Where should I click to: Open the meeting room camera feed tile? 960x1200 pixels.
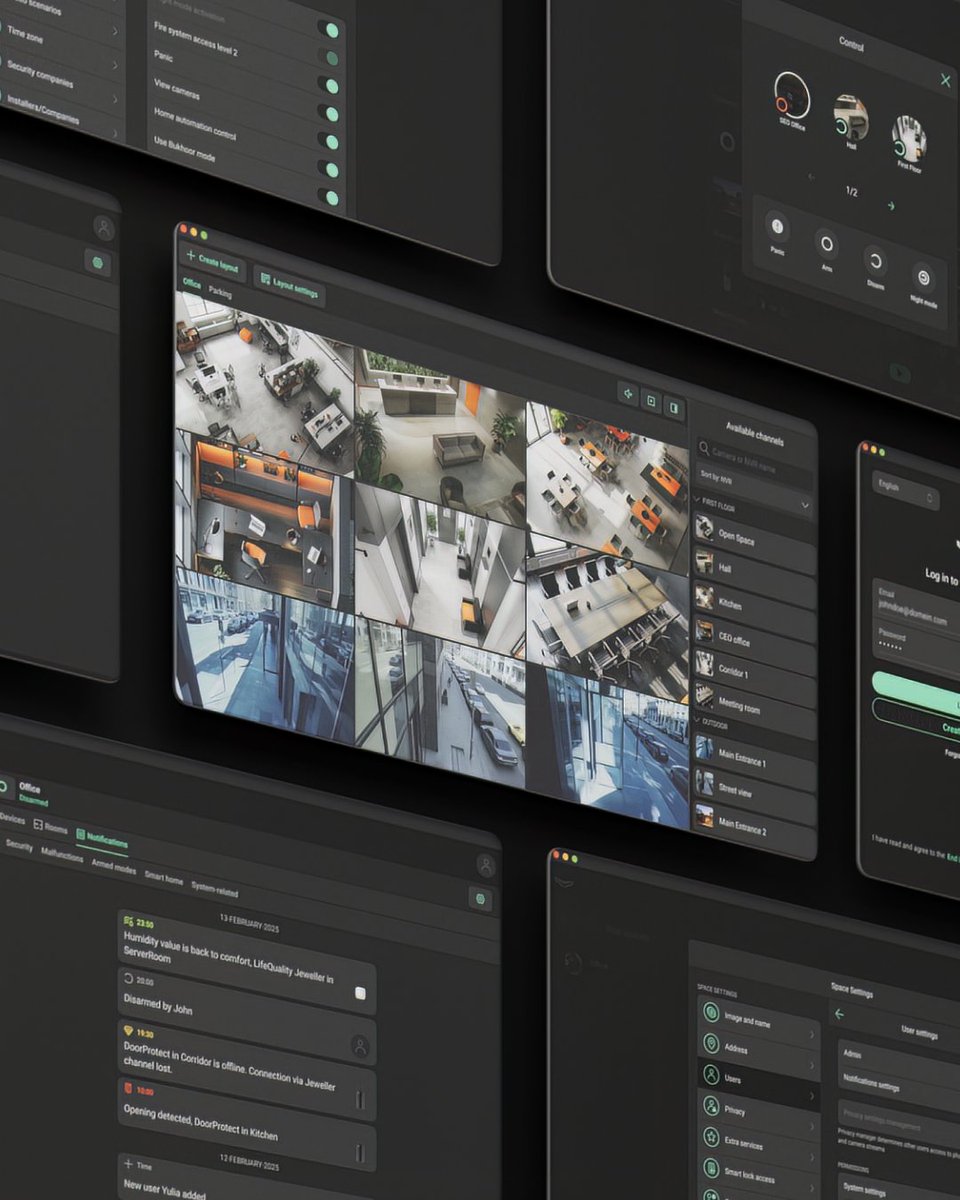[608, 620]
